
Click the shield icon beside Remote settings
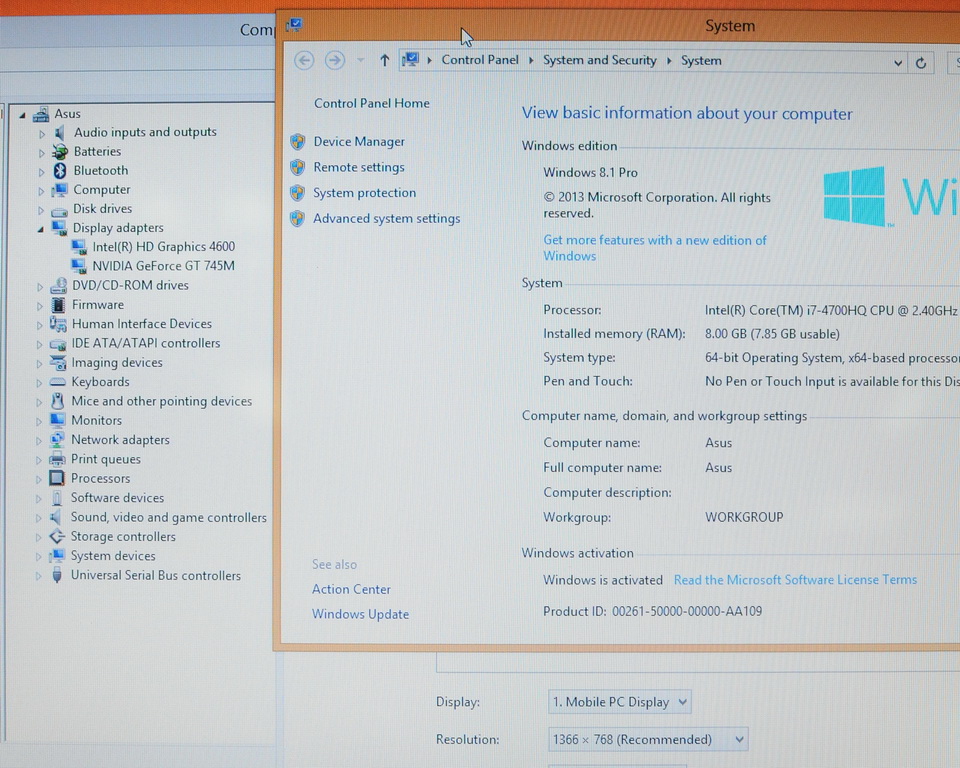point(298,167)
